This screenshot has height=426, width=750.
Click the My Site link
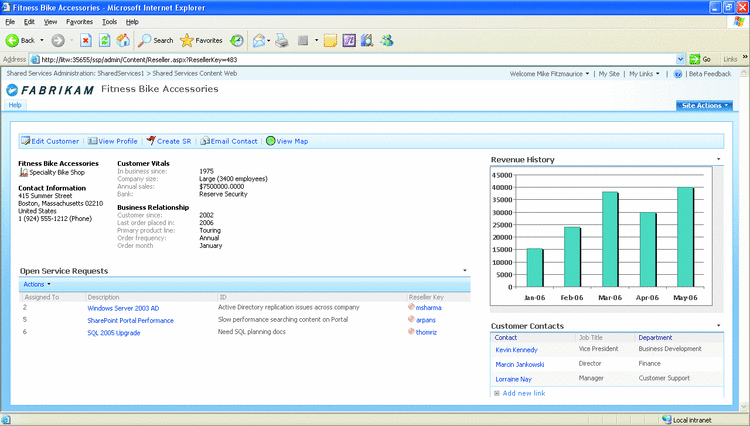609,74
